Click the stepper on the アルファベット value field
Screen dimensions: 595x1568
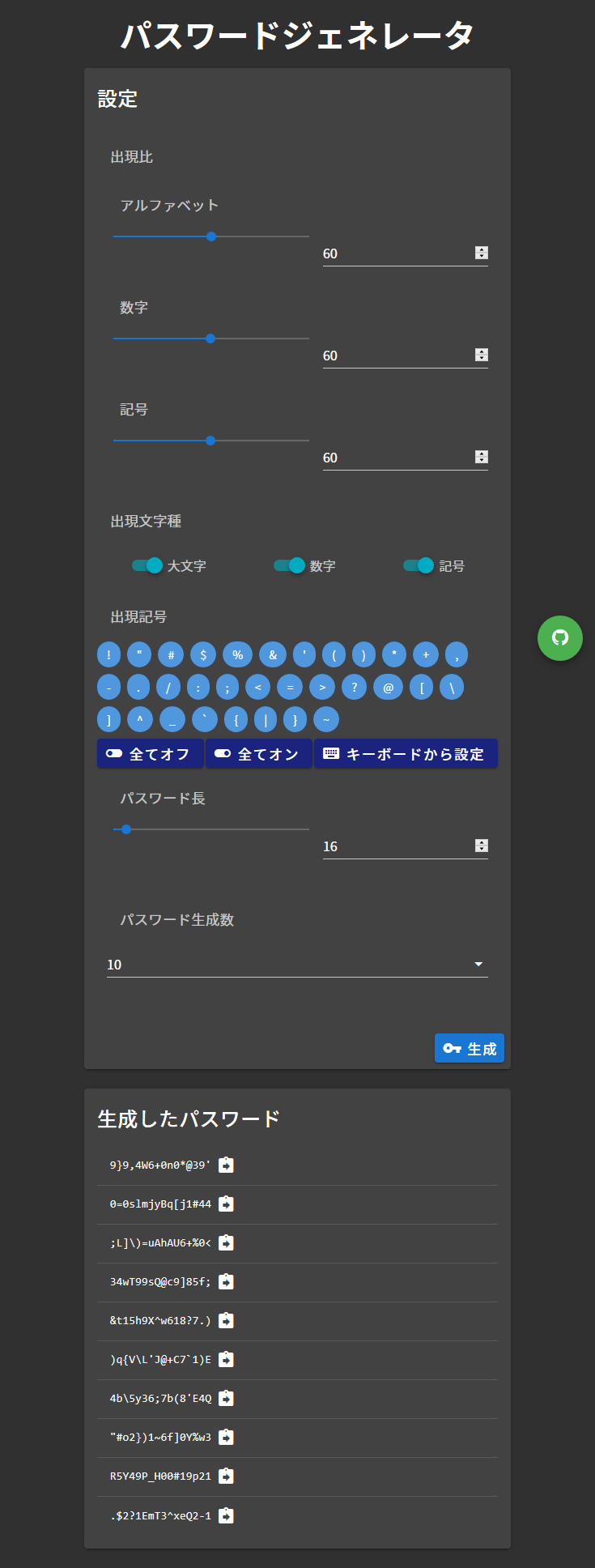click(482, 253)
